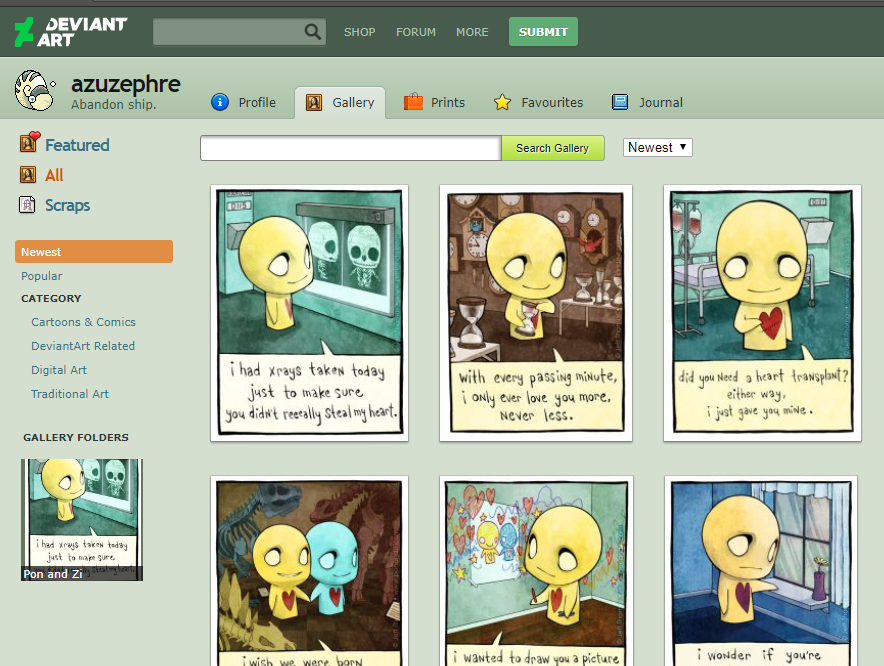Switch to the Gallery tab
This screenshot has width=884, height=666.
[340, 103]
